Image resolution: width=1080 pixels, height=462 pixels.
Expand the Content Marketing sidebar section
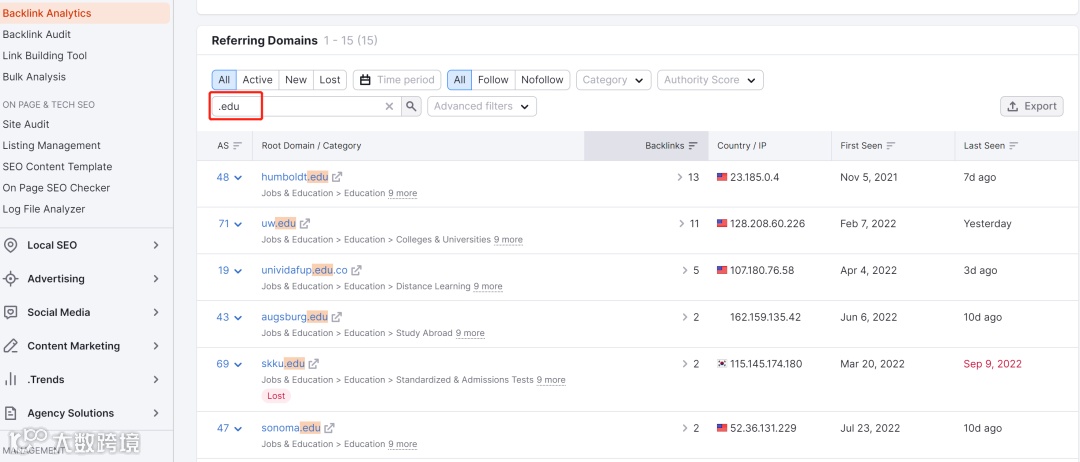pos(156,346)
